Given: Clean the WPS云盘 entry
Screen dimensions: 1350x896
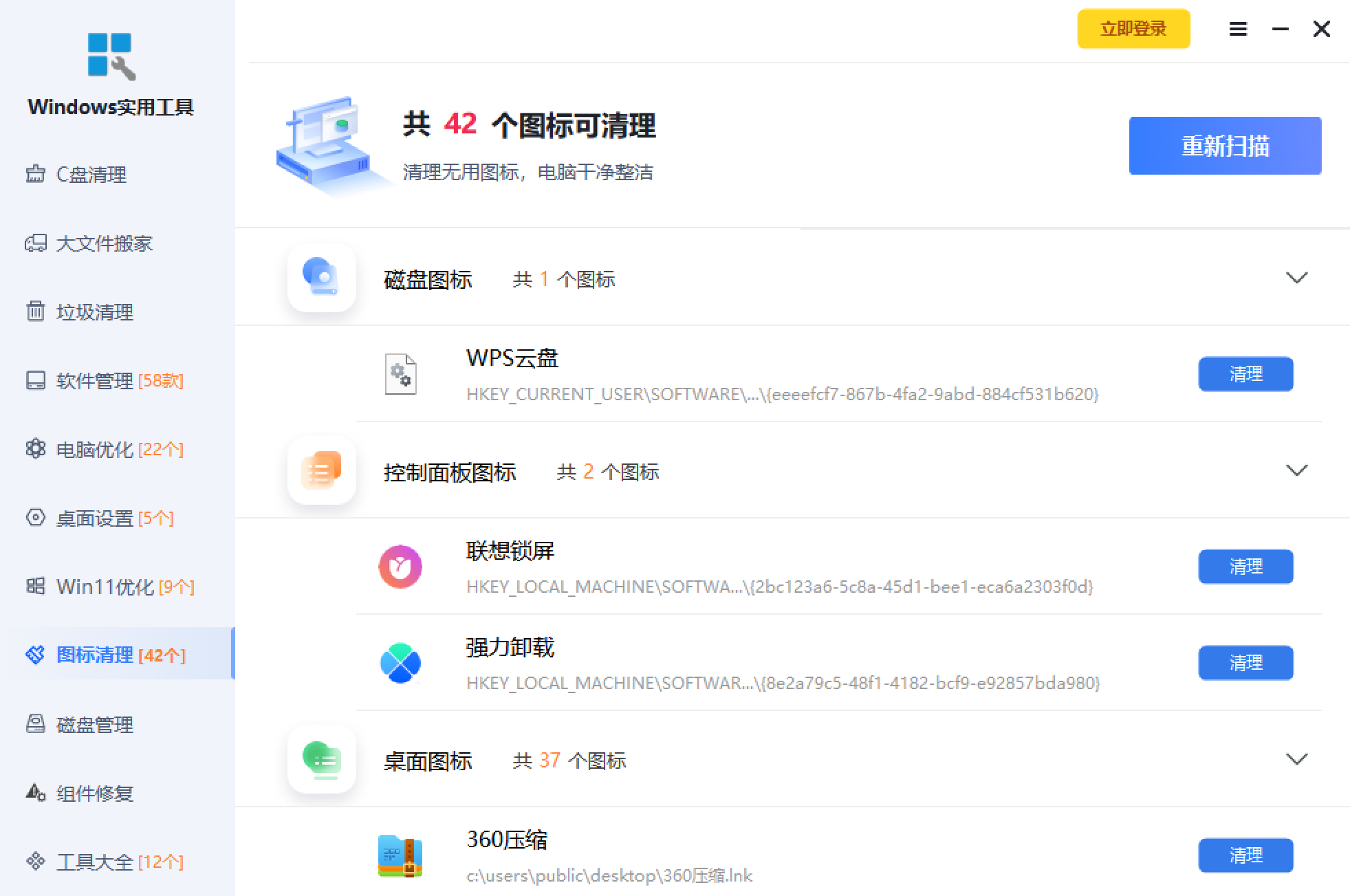Looking at the screenshot, I should pos(1245,374).
